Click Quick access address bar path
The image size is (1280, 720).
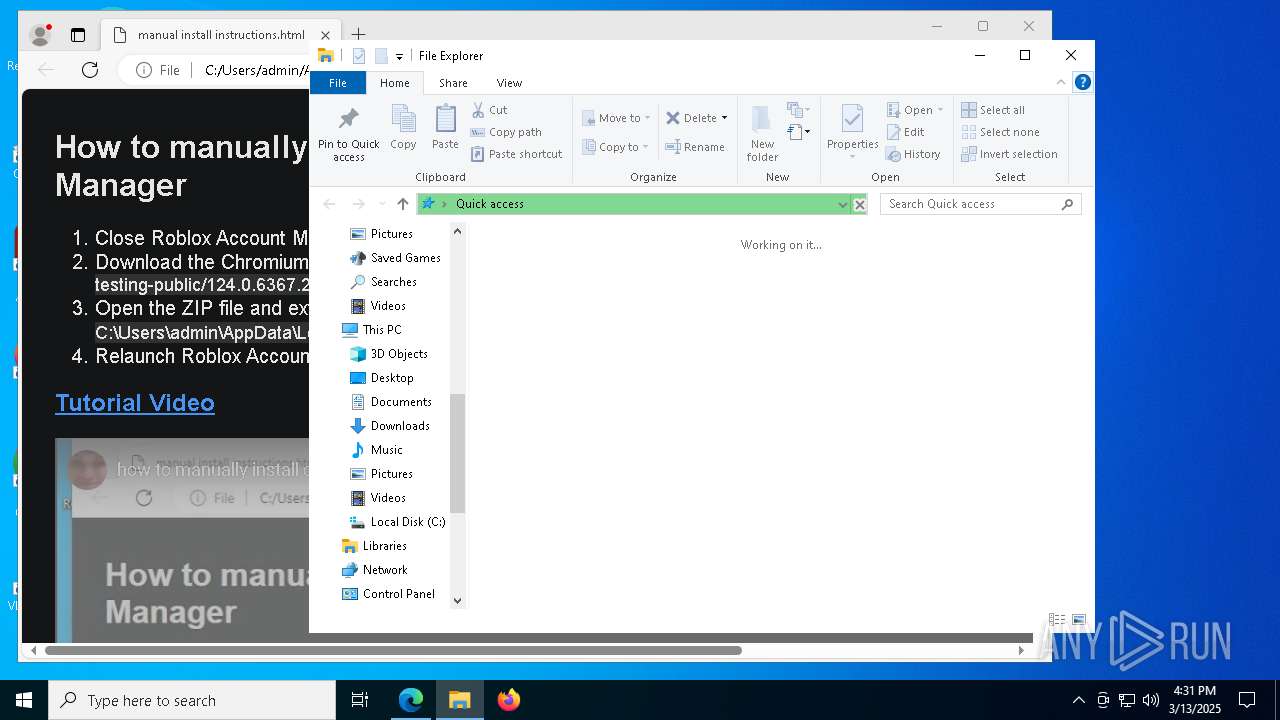click(x=490, y=204)
